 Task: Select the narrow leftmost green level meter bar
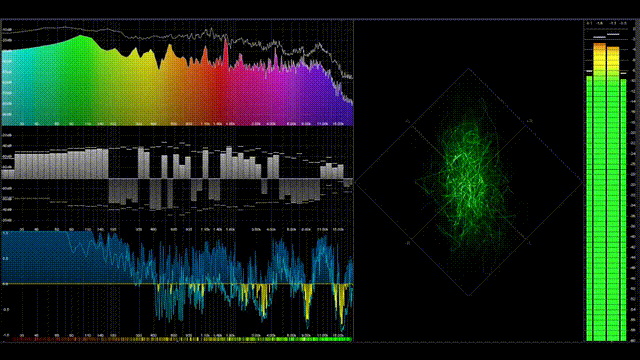coord(589,208)
